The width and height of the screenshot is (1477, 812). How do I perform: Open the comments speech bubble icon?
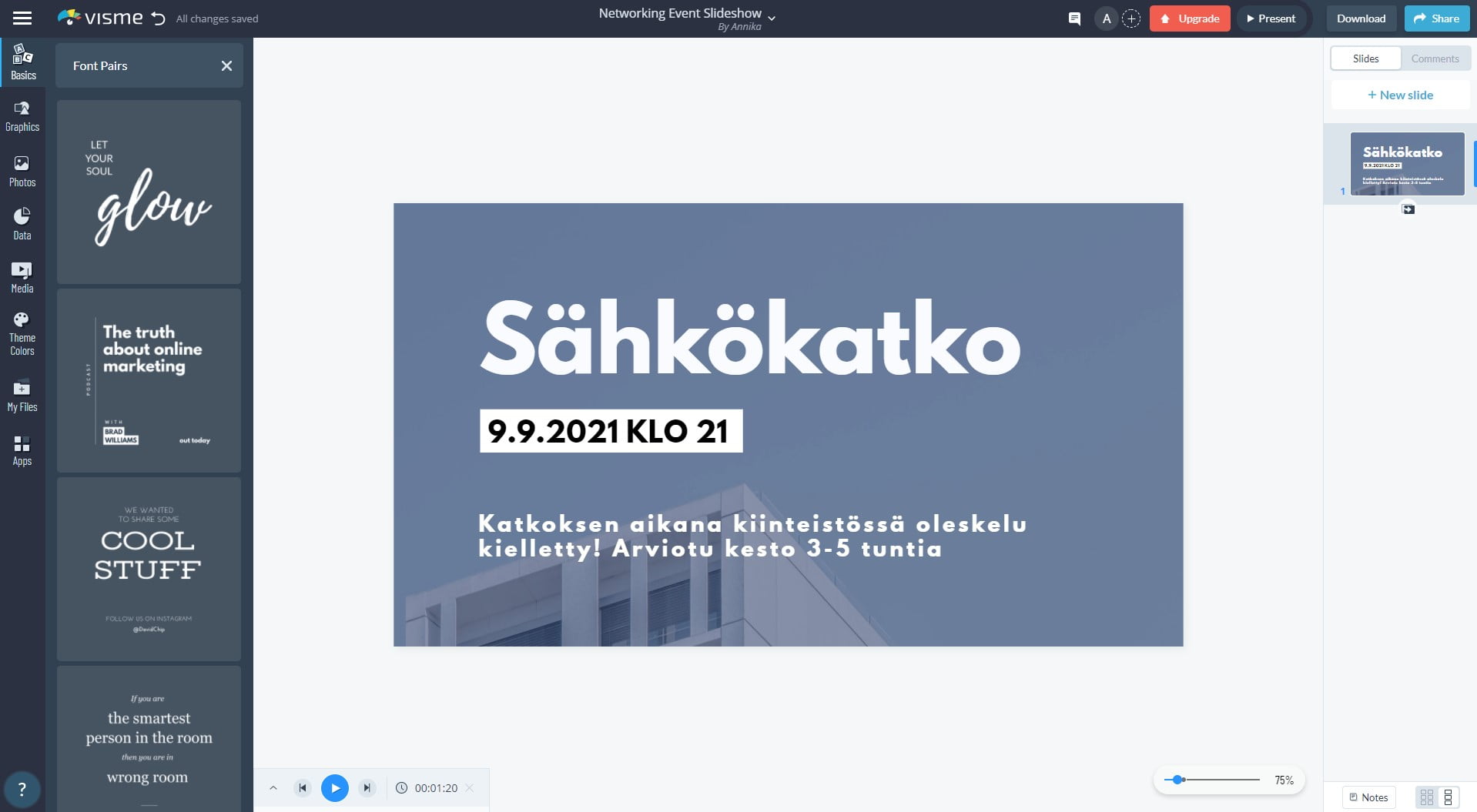point(1074,18)
